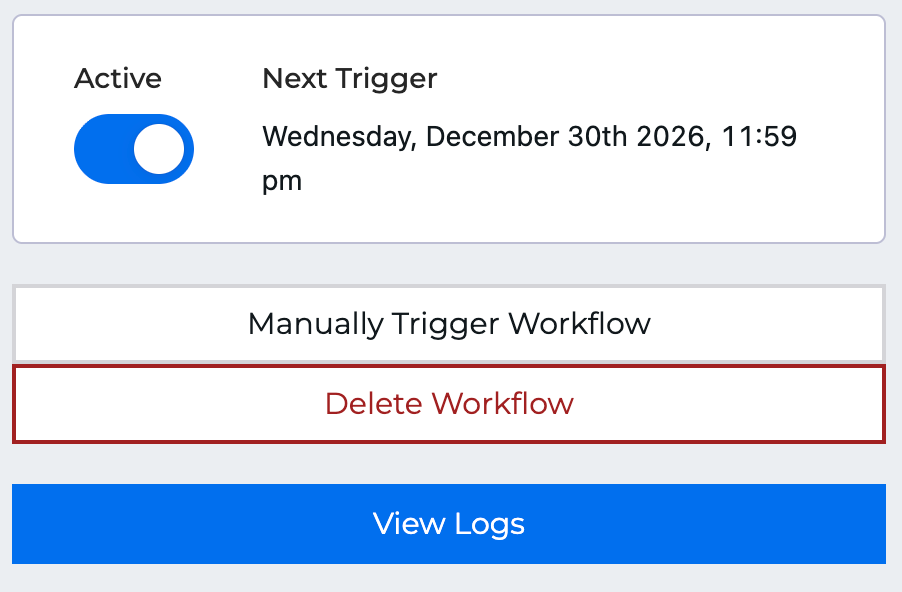
Task: Click the "Active" label text
Action: click(118, 79)
